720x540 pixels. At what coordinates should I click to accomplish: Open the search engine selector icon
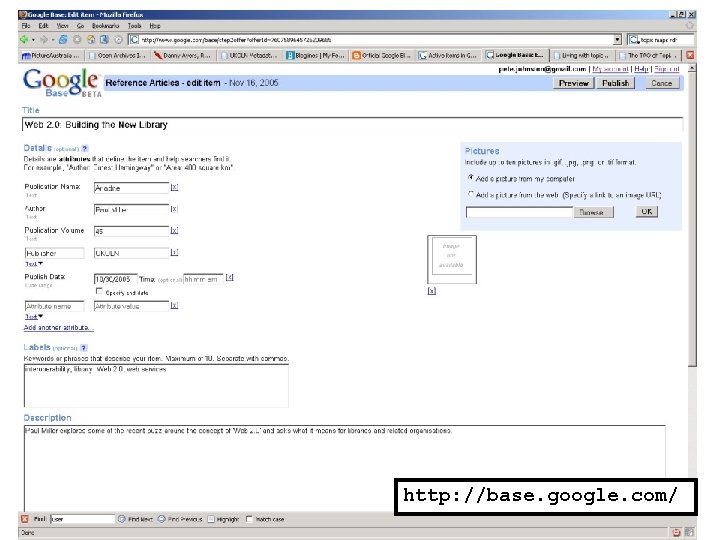[x=634, y=40]
